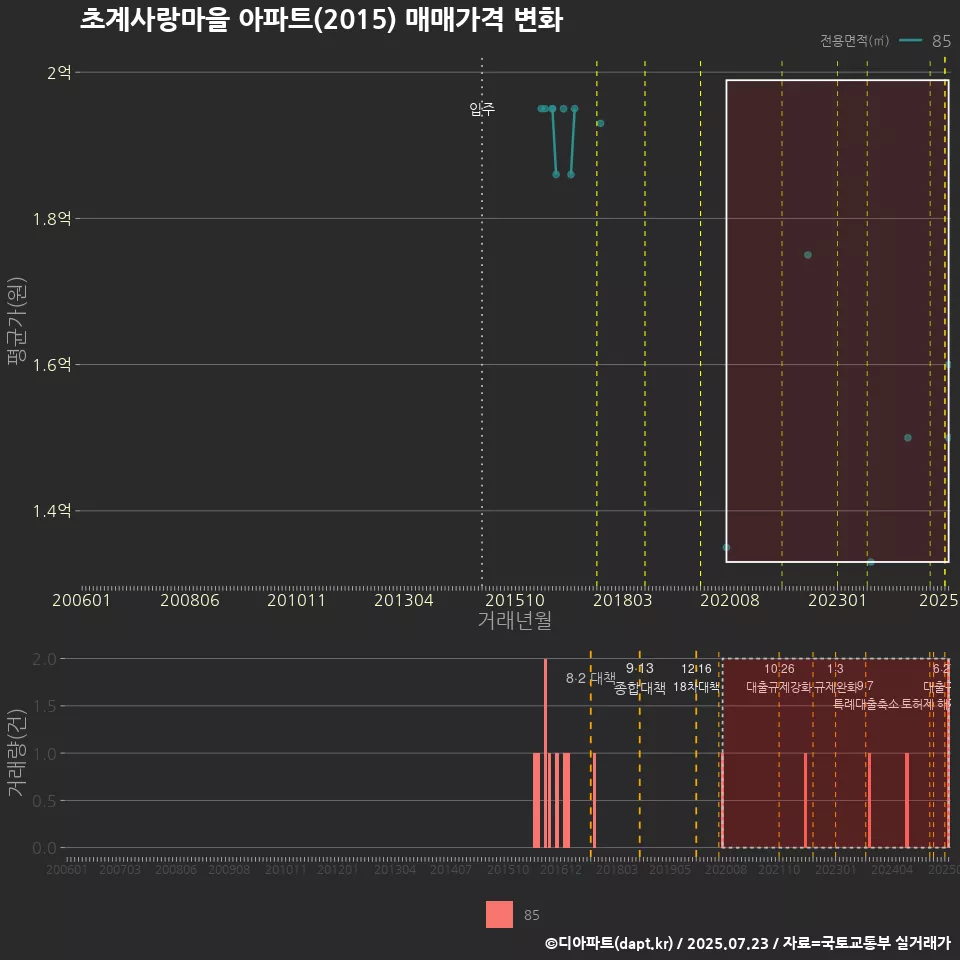This screenshot has width=960, height=960.
Task: Select the 1.8억 y-axis label
Action: (x=52, y=219)
